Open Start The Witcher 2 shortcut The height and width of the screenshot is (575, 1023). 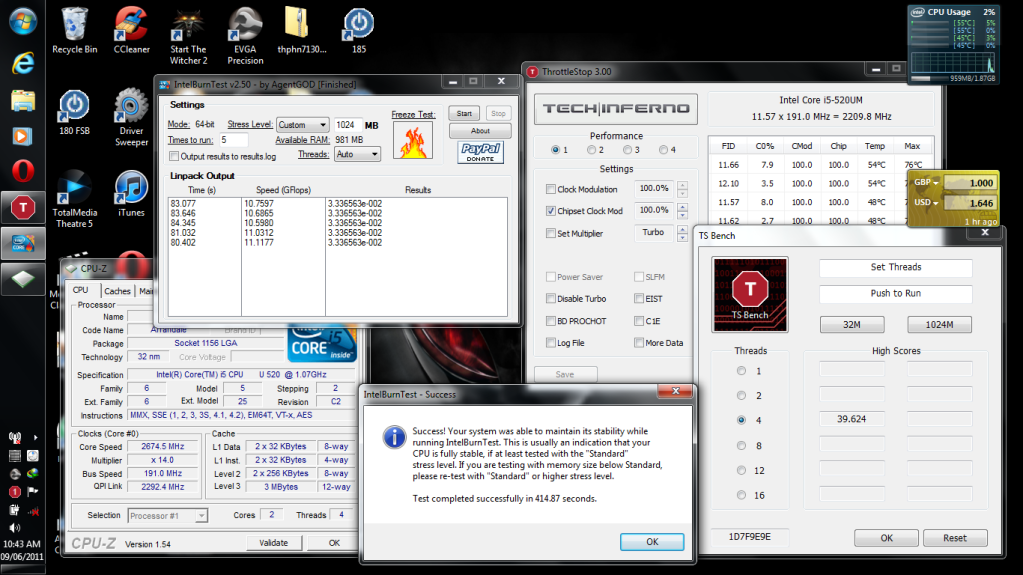189,36
